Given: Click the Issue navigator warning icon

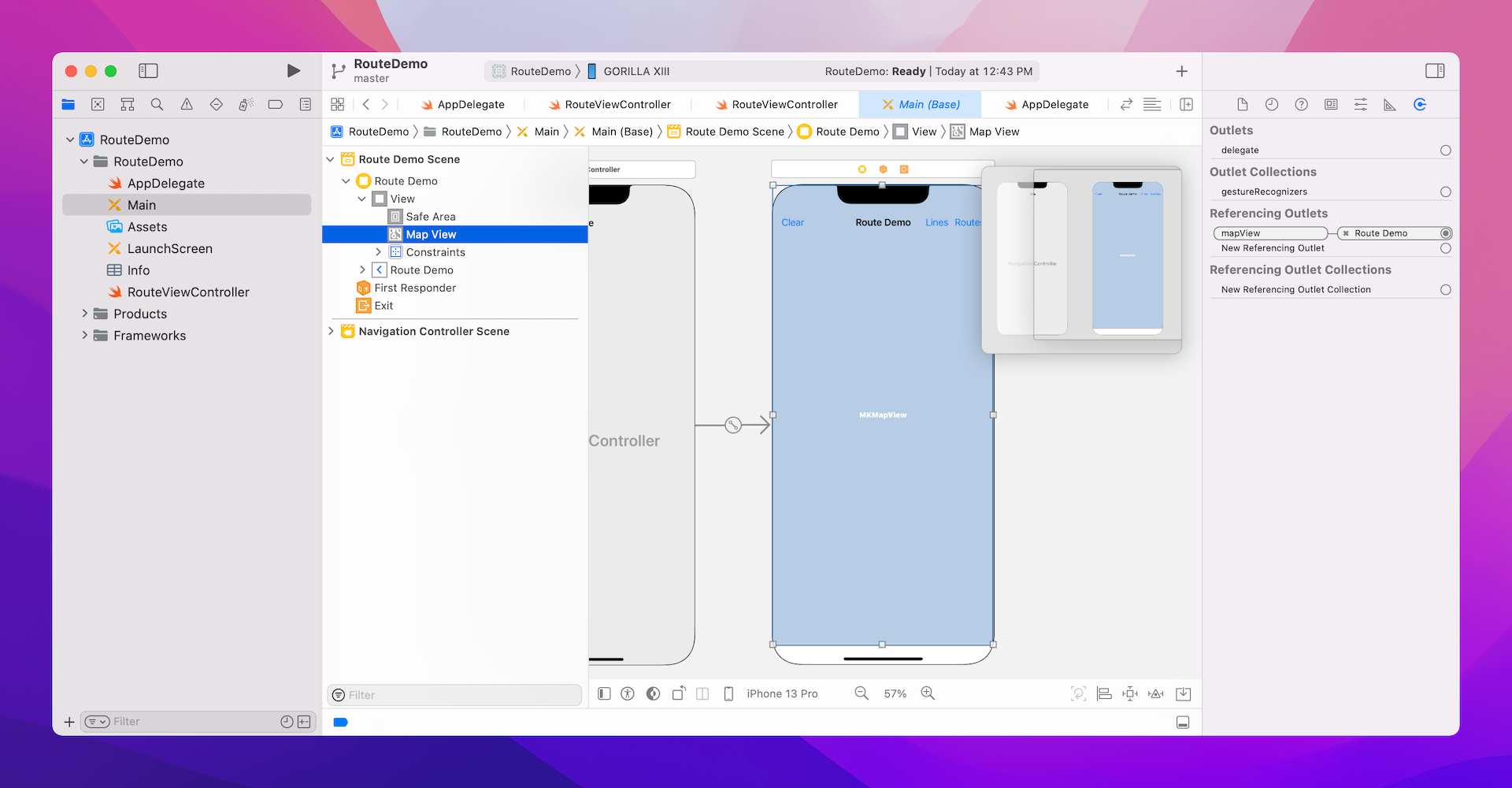Looking at the screenshot, I should point(187,105).
